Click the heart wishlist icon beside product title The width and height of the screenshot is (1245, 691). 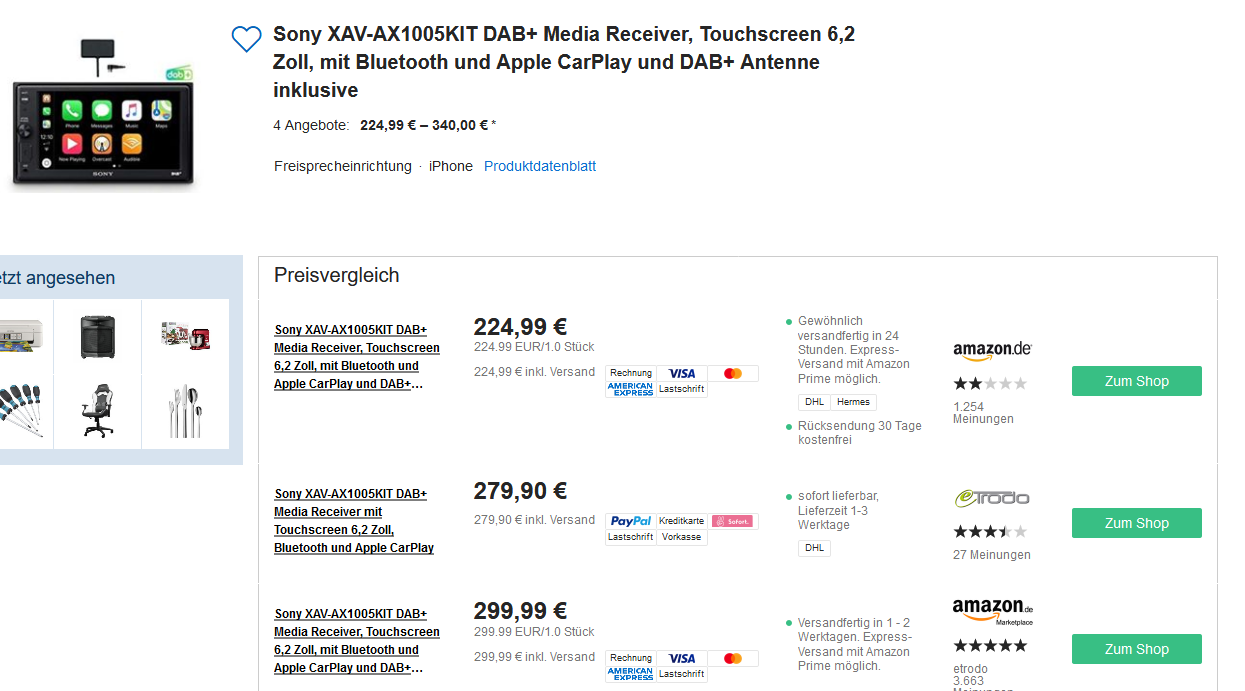[x=246, y=39]
